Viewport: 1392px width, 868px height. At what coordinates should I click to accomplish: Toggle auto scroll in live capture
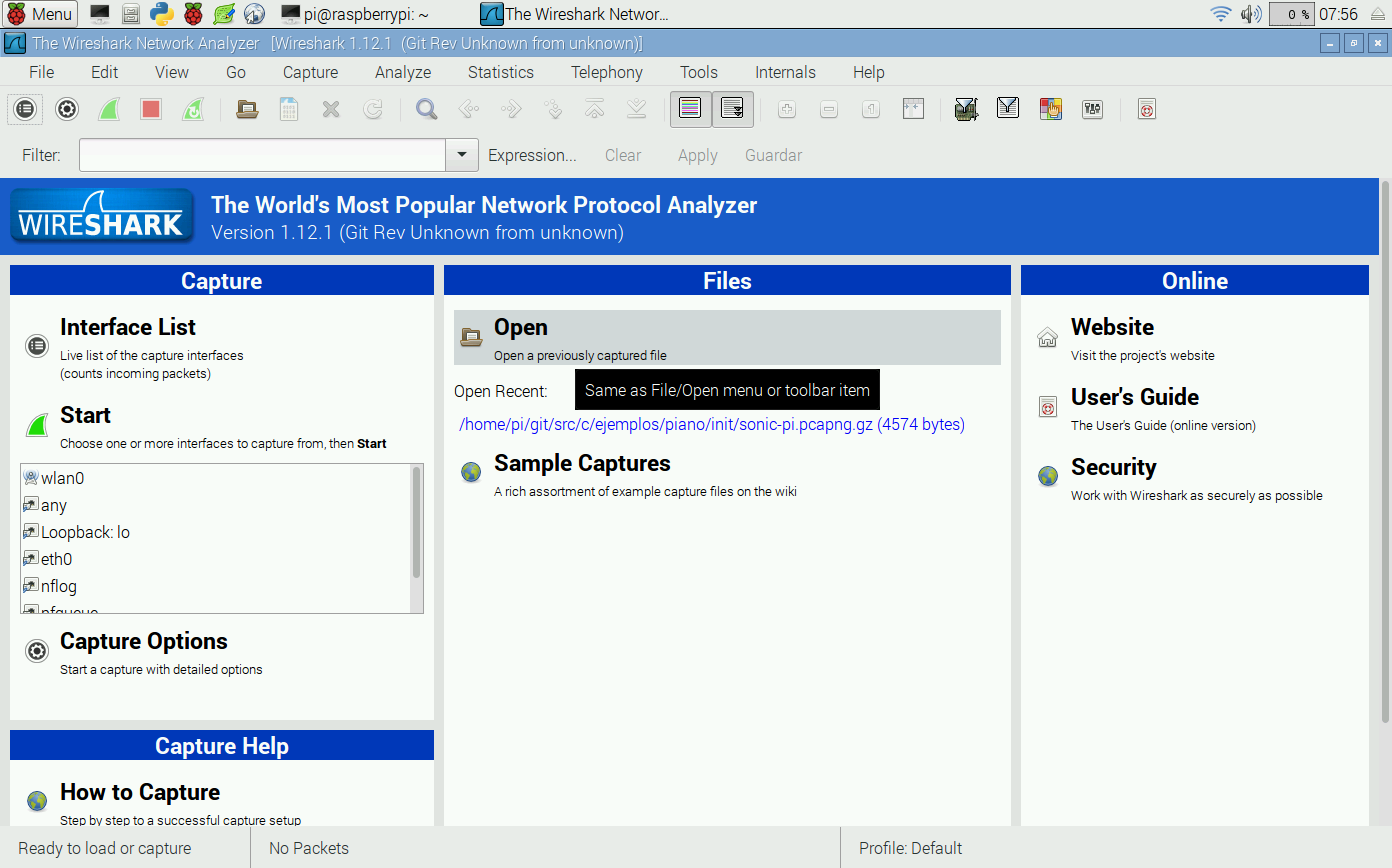coord(733,109)
